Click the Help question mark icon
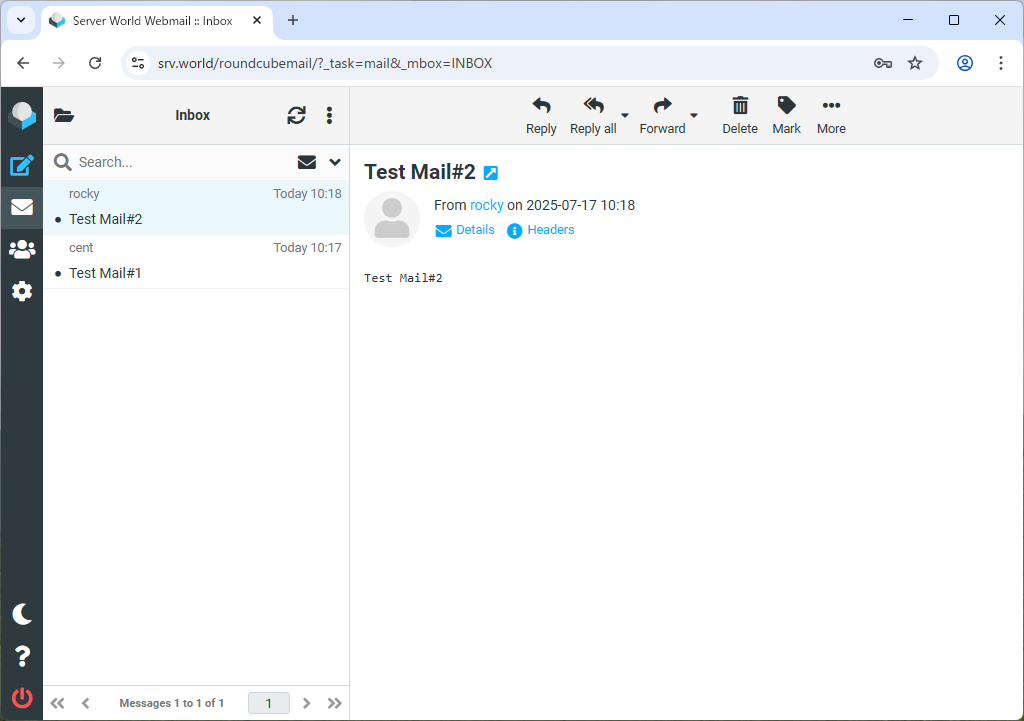The height and width of the screenshot is (721, 1024). (21, 656)
